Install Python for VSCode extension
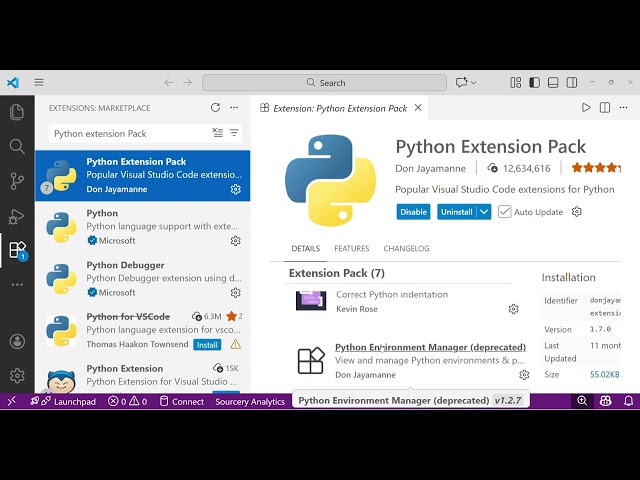 [207, 345]
